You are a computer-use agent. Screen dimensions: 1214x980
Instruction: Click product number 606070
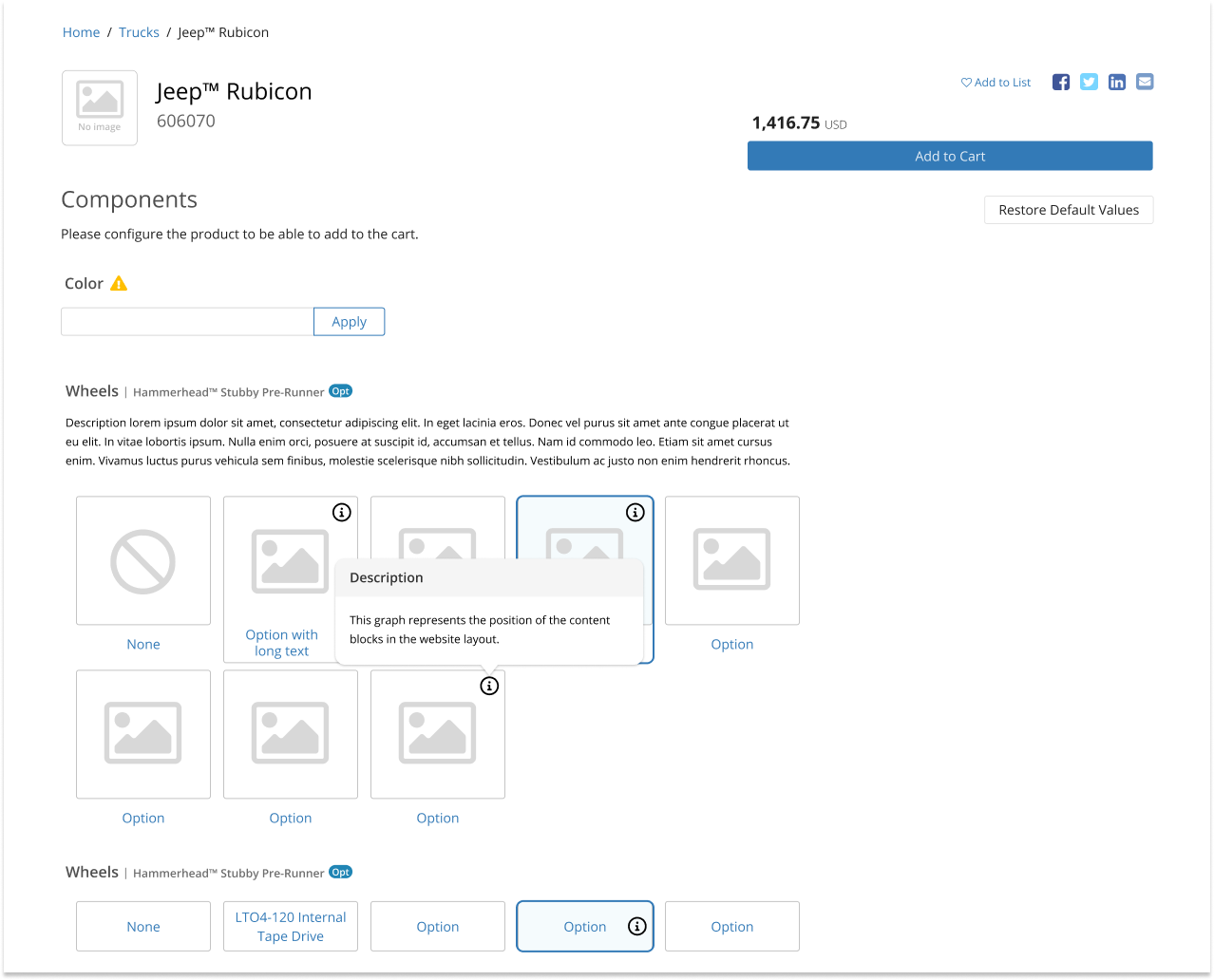(x=186, y=122)
